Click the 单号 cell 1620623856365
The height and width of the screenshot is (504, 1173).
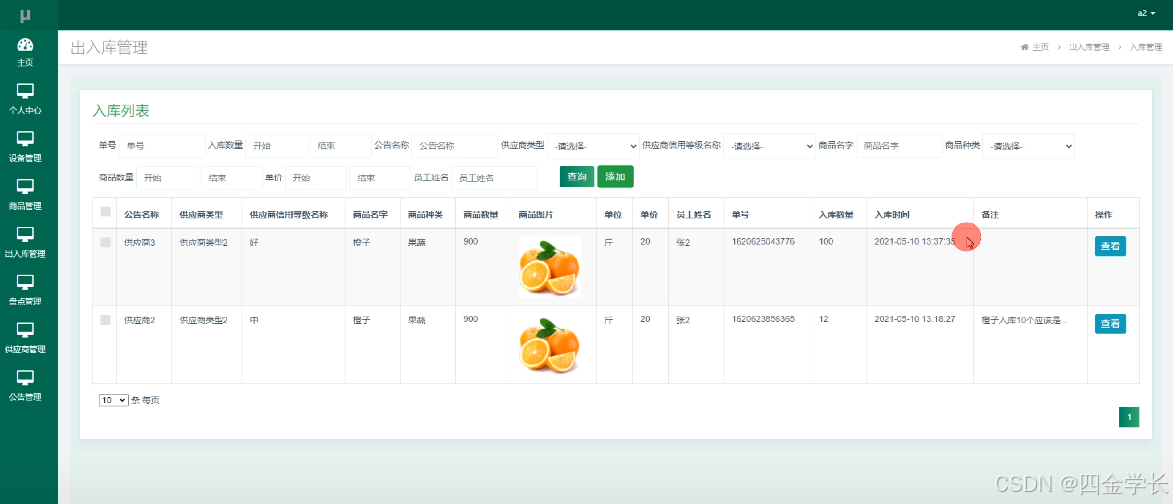point(763,320)
